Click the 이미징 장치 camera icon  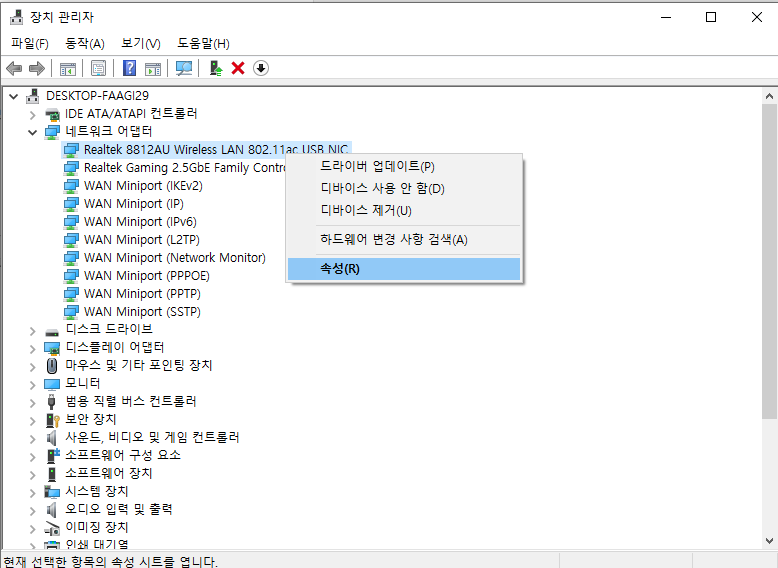(52, 528)
